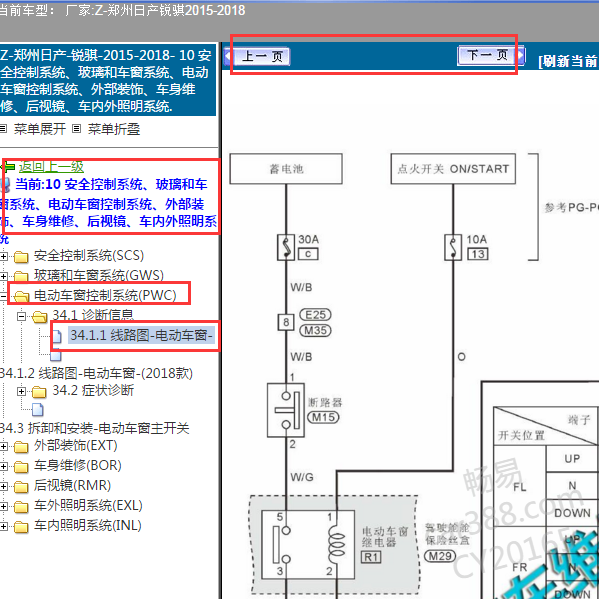
Task: Select 安全控制系统(SCS) tree item
Action: coord(89,256)
